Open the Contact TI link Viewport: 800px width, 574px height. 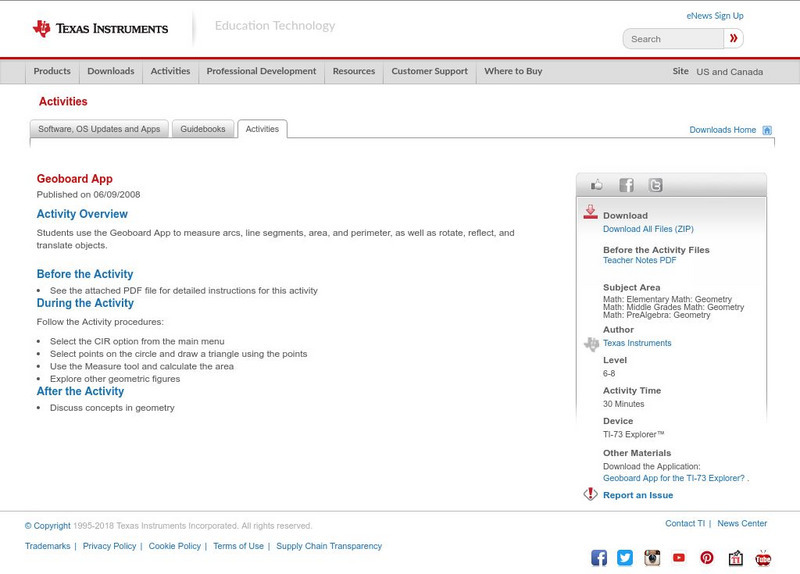[x=685, y=523]
